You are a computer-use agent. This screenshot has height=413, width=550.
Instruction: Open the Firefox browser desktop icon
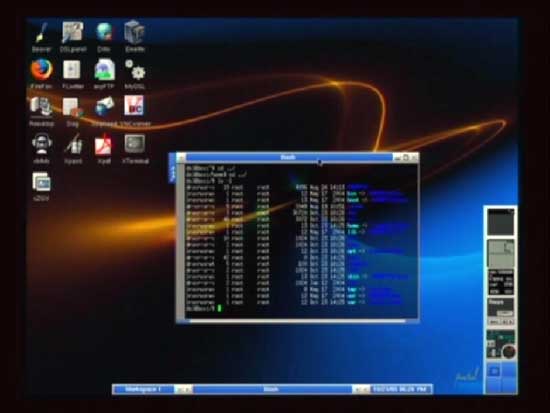pos(41,69)
